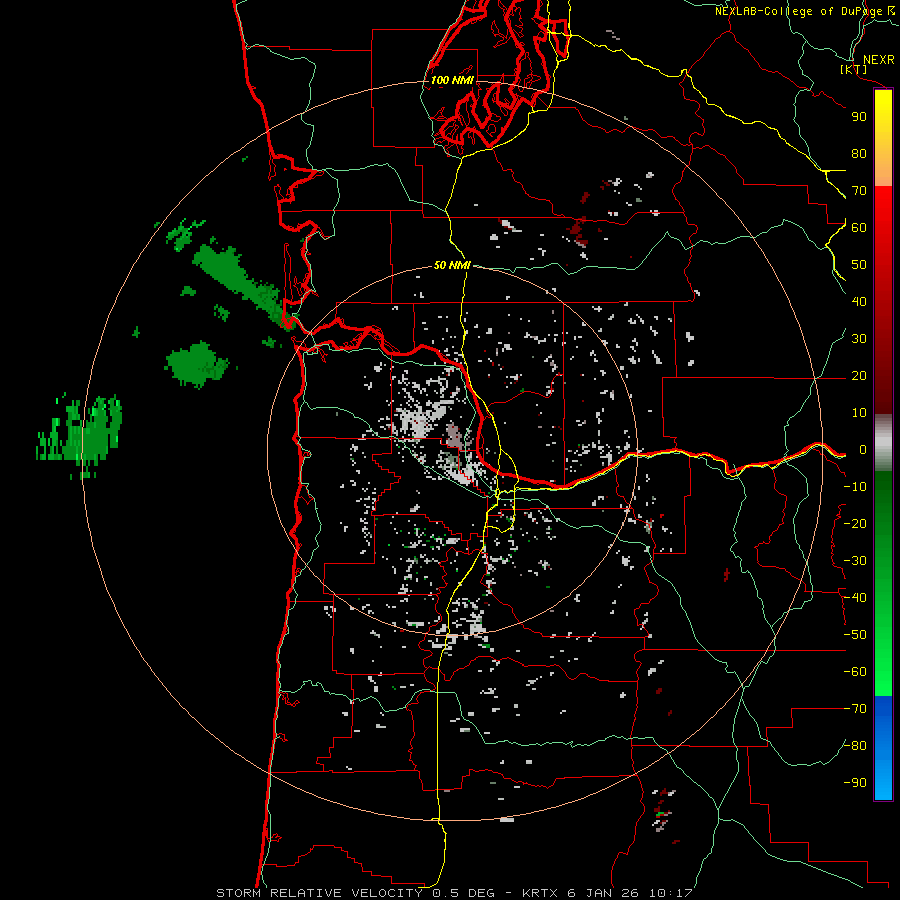Click the "[KT]" units label above scale
This screenshot has width=900, height=900.
(853, 70)
